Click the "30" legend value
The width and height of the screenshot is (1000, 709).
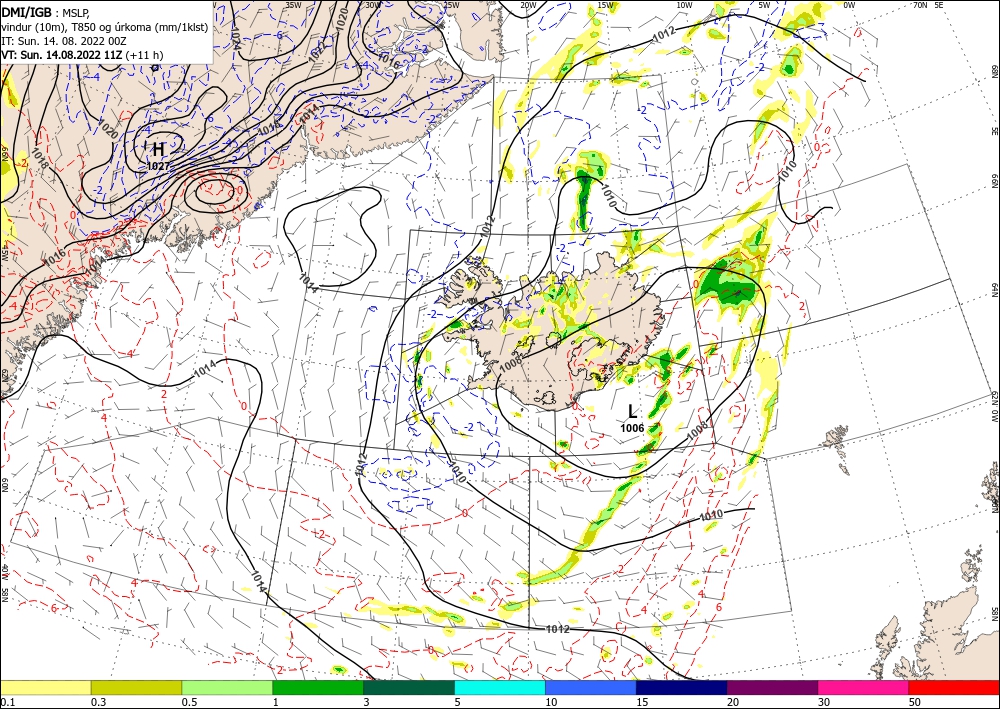[825, 702]
